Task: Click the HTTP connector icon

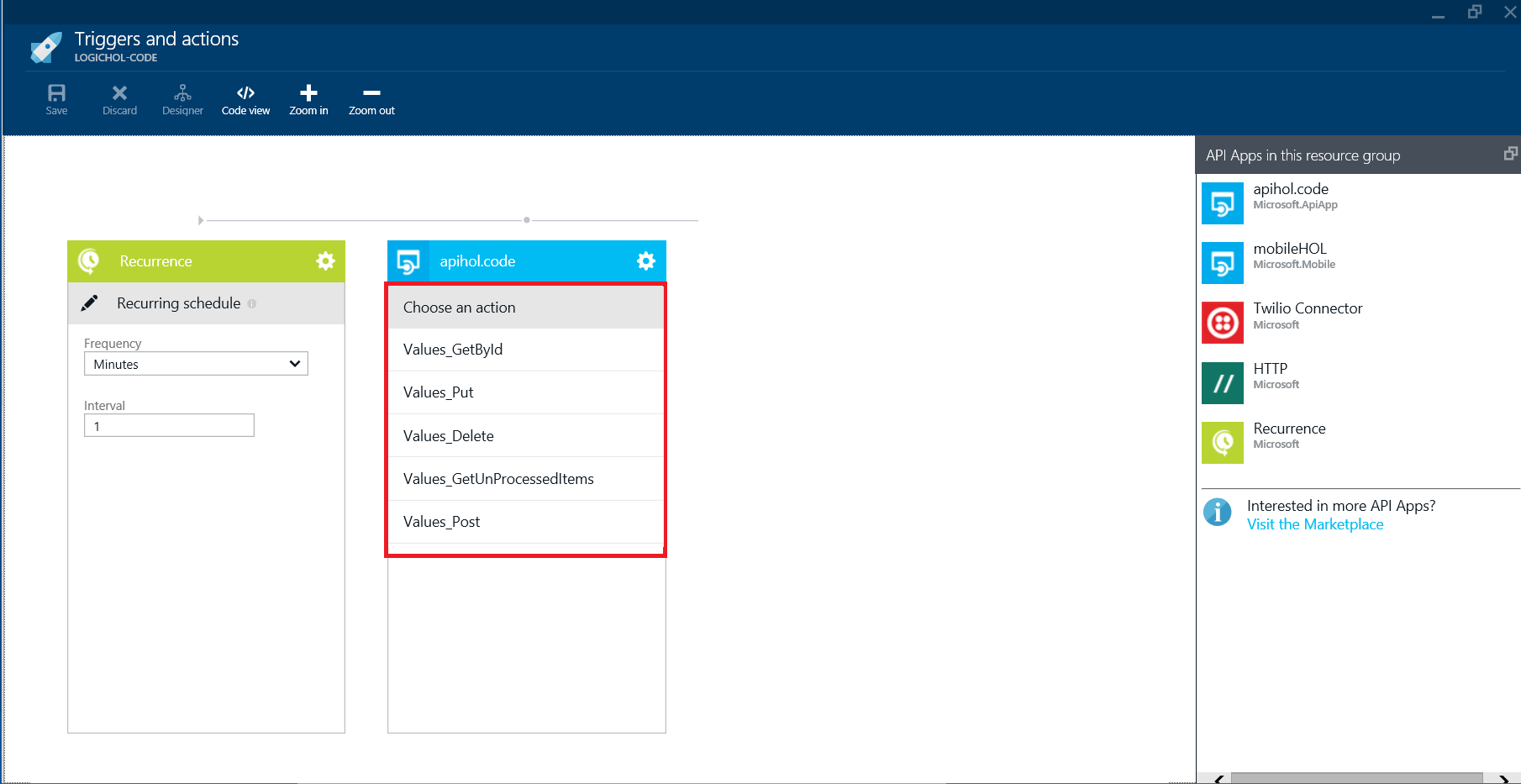Action: click(x=1223, y=383)
